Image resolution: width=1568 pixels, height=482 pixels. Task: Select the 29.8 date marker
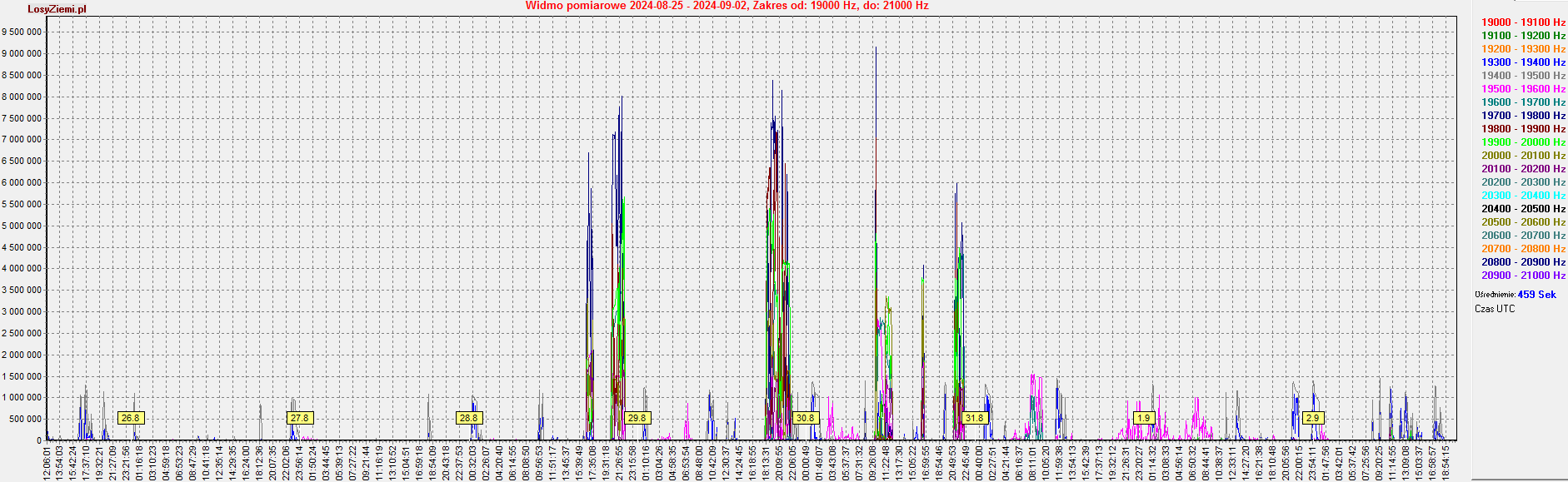pos(637,418)
